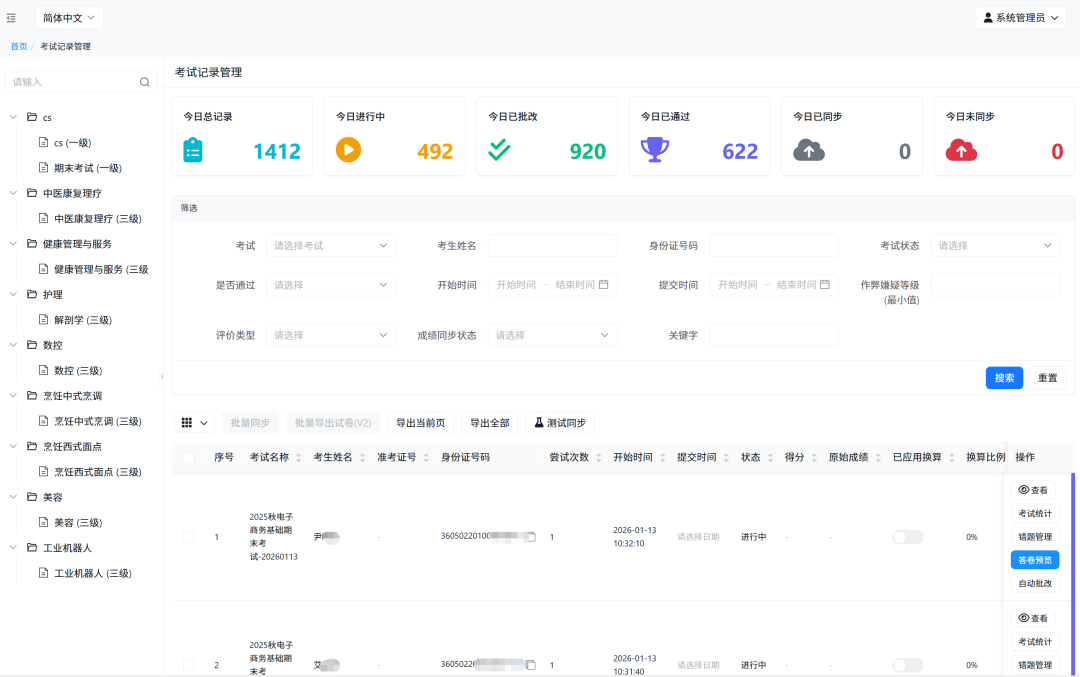Screen dimensions: 1080x677
Task: Select tree item 工业机器人 (三级)
Action: [93, 573]
